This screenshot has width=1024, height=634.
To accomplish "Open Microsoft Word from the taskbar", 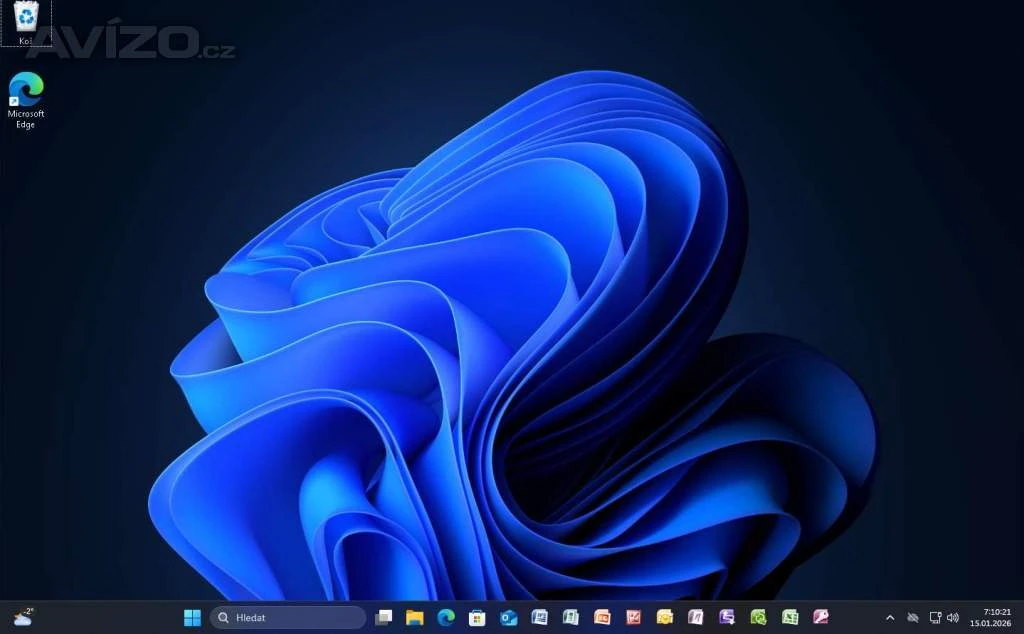I will [x=540, y=618].
